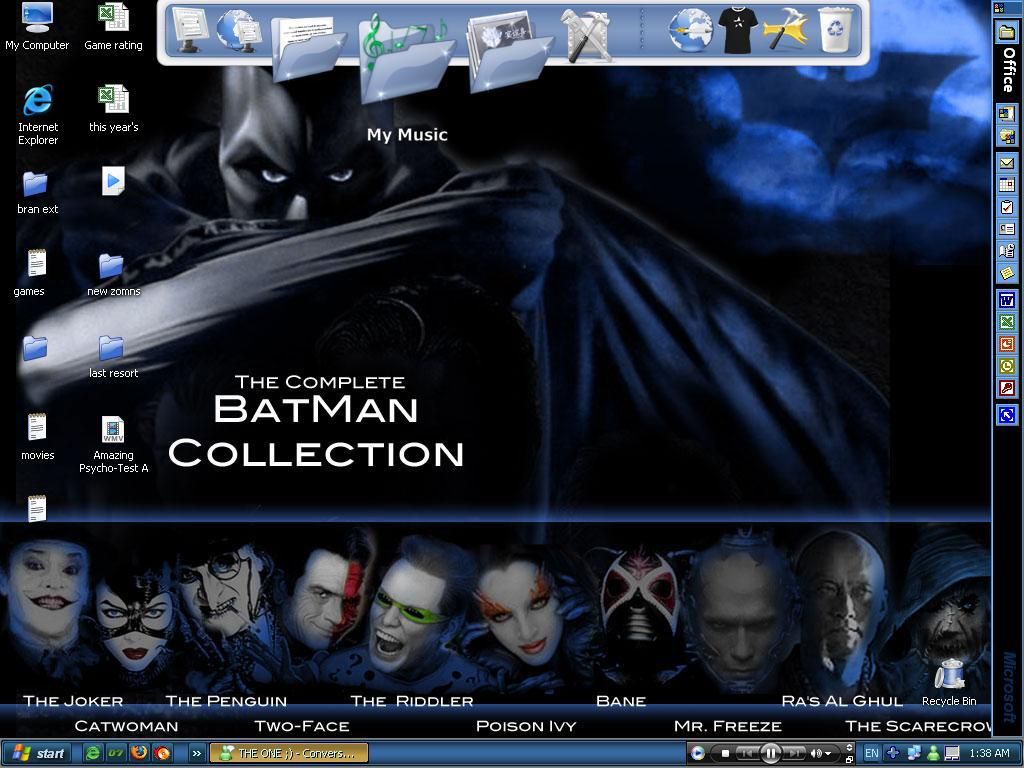Viewport: 1024px width, 768px height.
Task: Open the mini player volume dropdown arrow
Action: (827, 754)
